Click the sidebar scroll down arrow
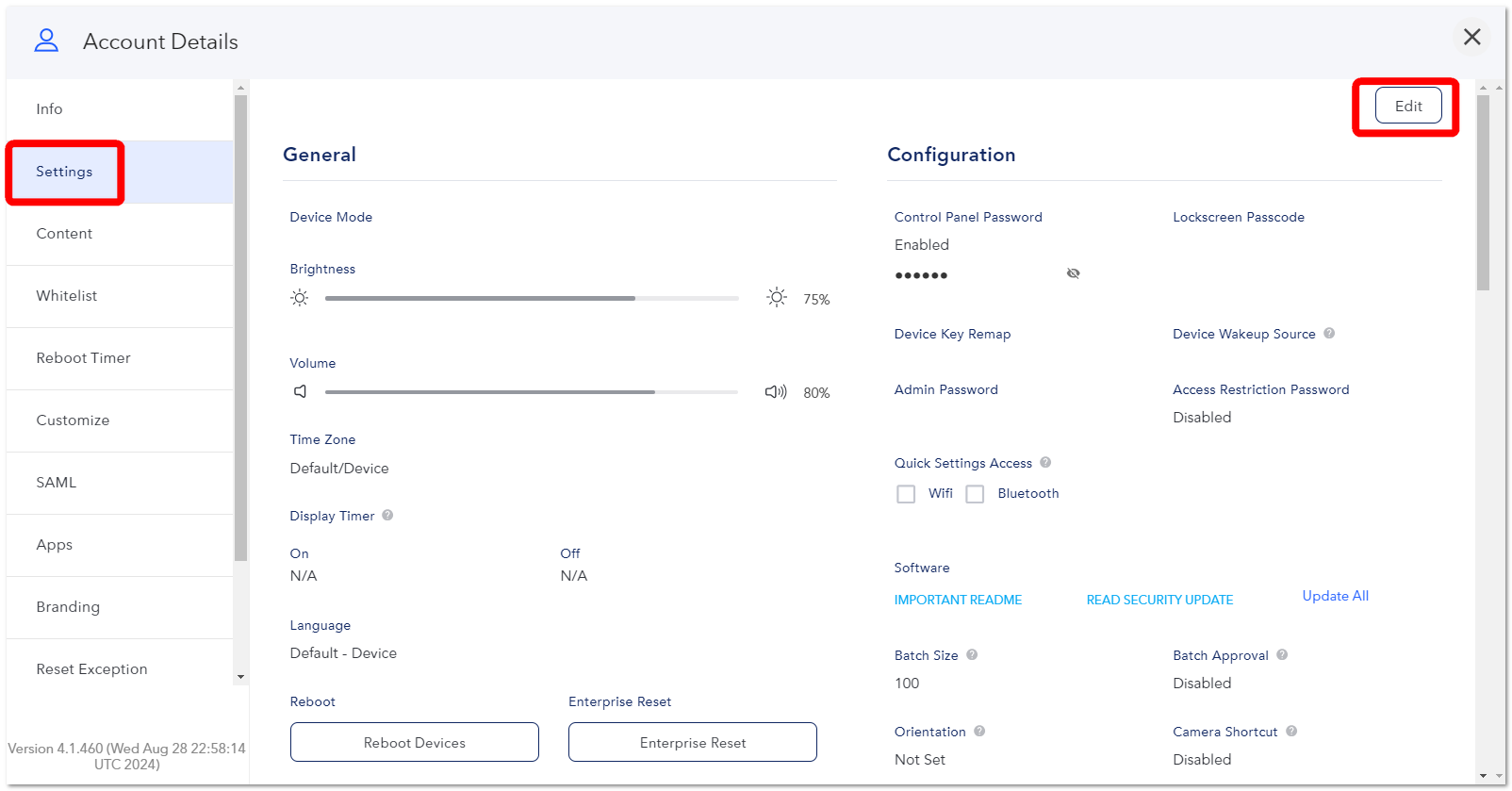Screen dimensions: 1512x791 click(x=240, y=677)
